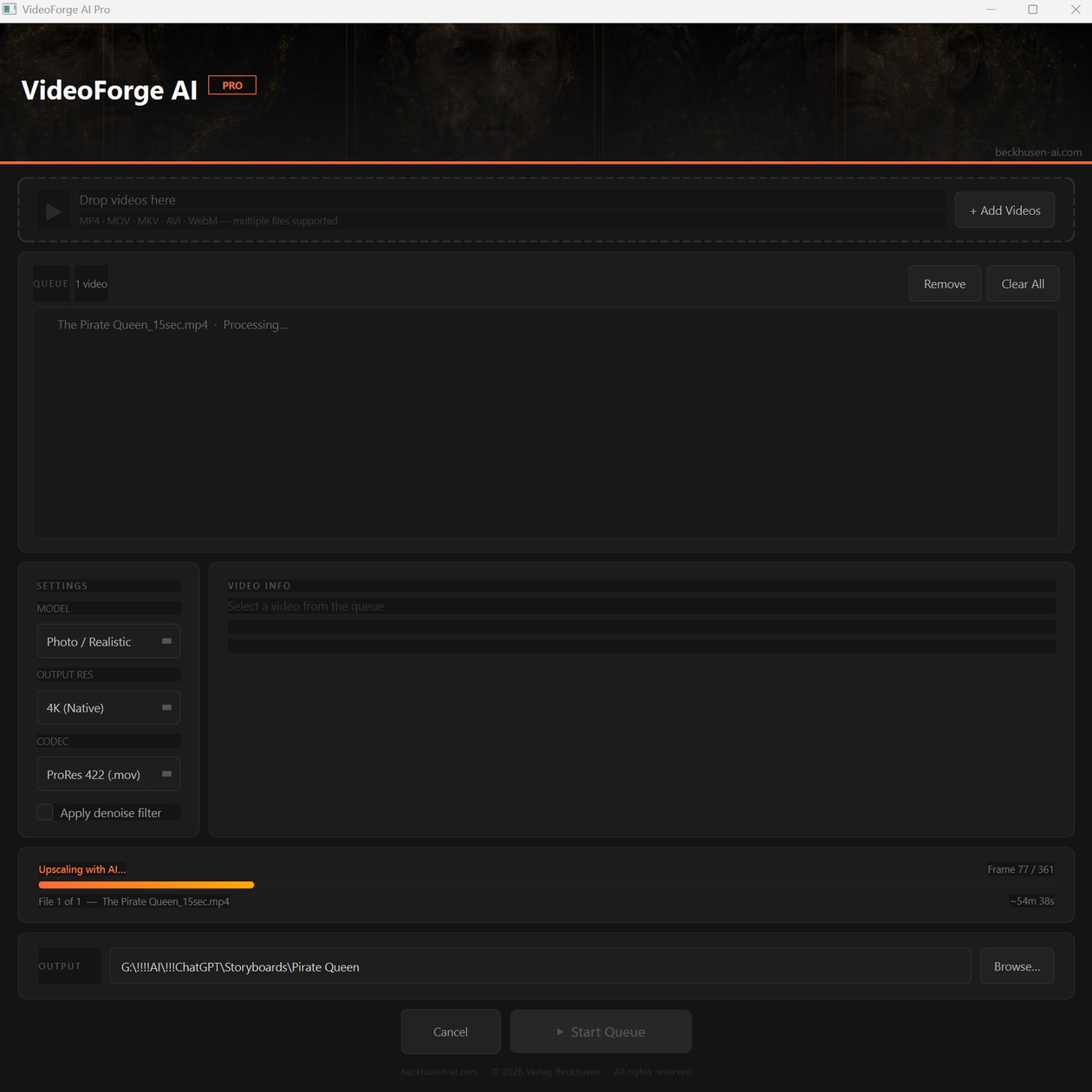Viewport: 1092px width, 1092px height.
Task: Click the Select a video from the queue text
Action: 306,607
